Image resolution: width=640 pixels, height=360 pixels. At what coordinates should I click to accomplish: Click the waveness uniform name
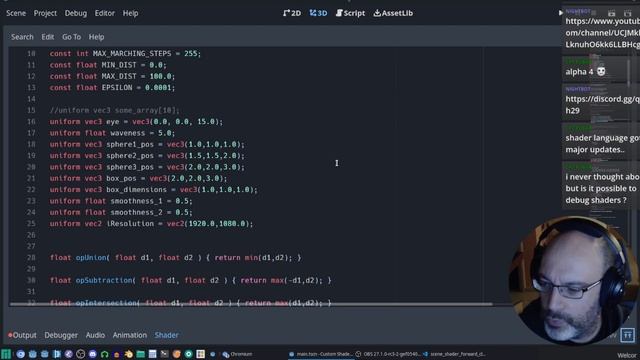(128, 133)
